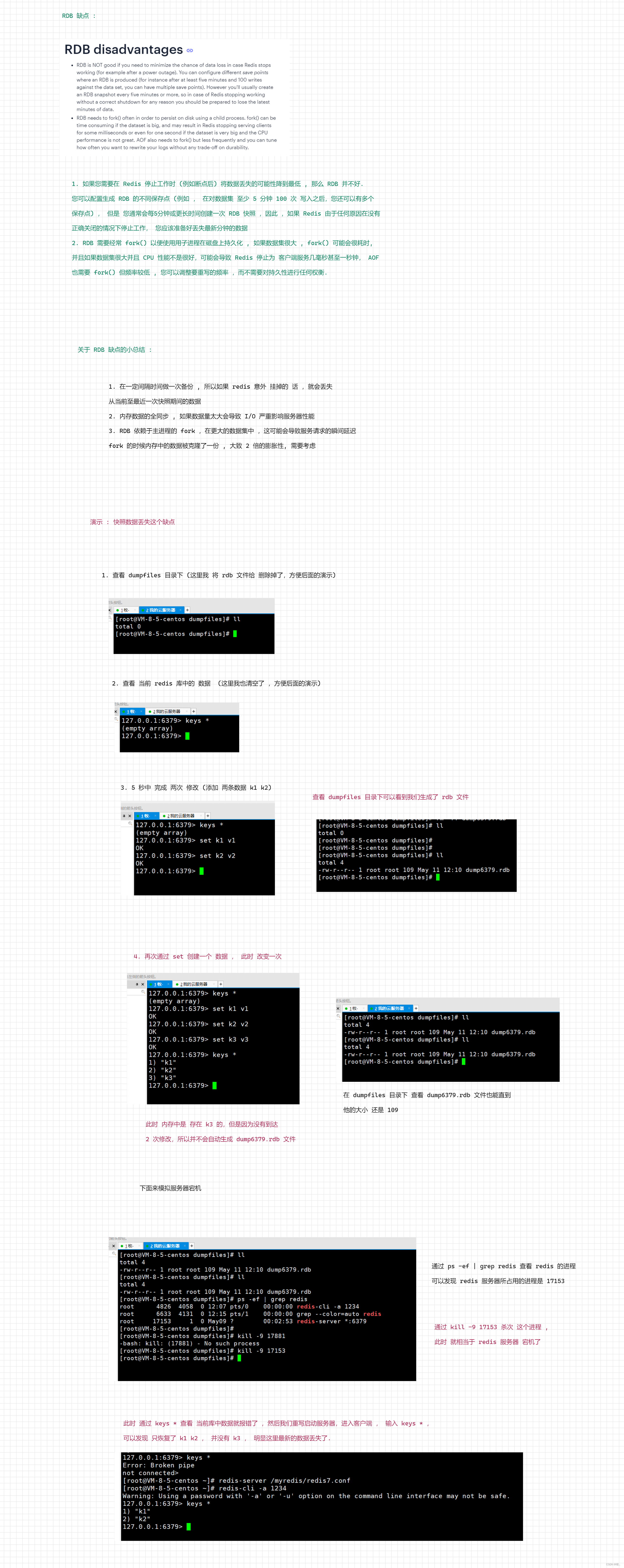Click search magnifier in step 4 terminal sidebar
Image resolution: width=624 pixels, height=1568 pixels.
click(x=143, y=992)
